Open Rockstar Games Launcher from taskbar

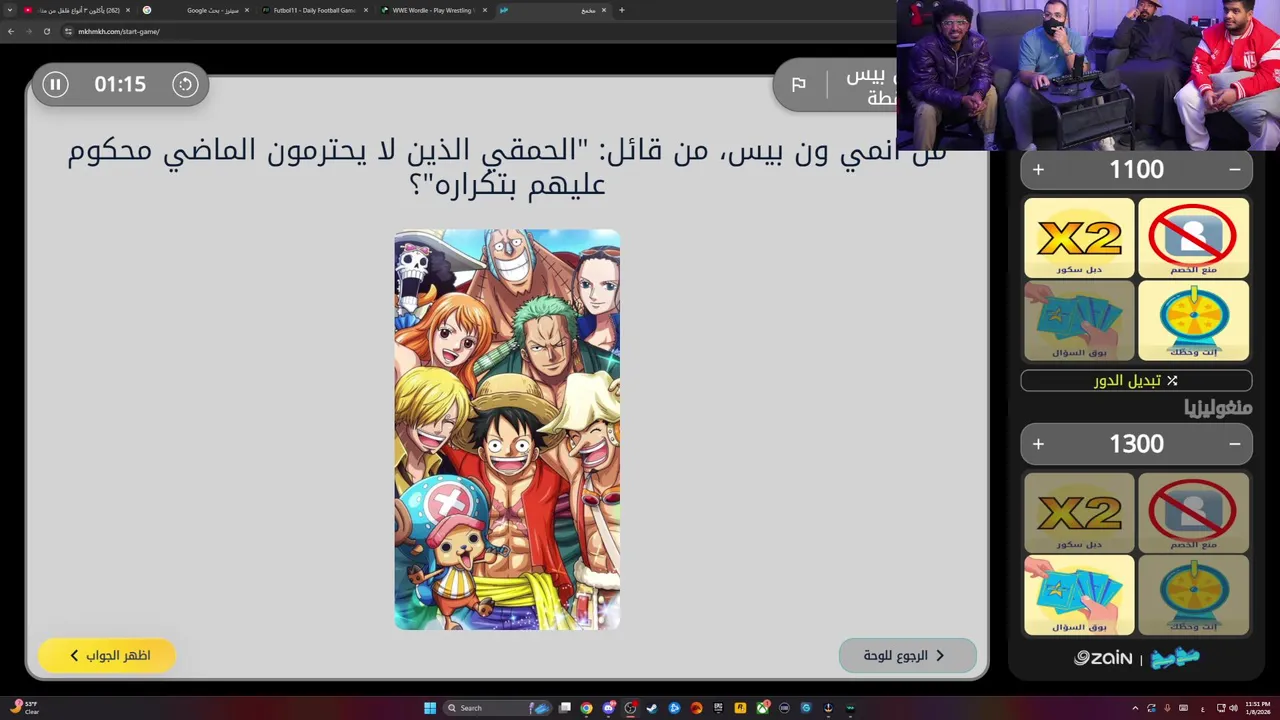741,708
